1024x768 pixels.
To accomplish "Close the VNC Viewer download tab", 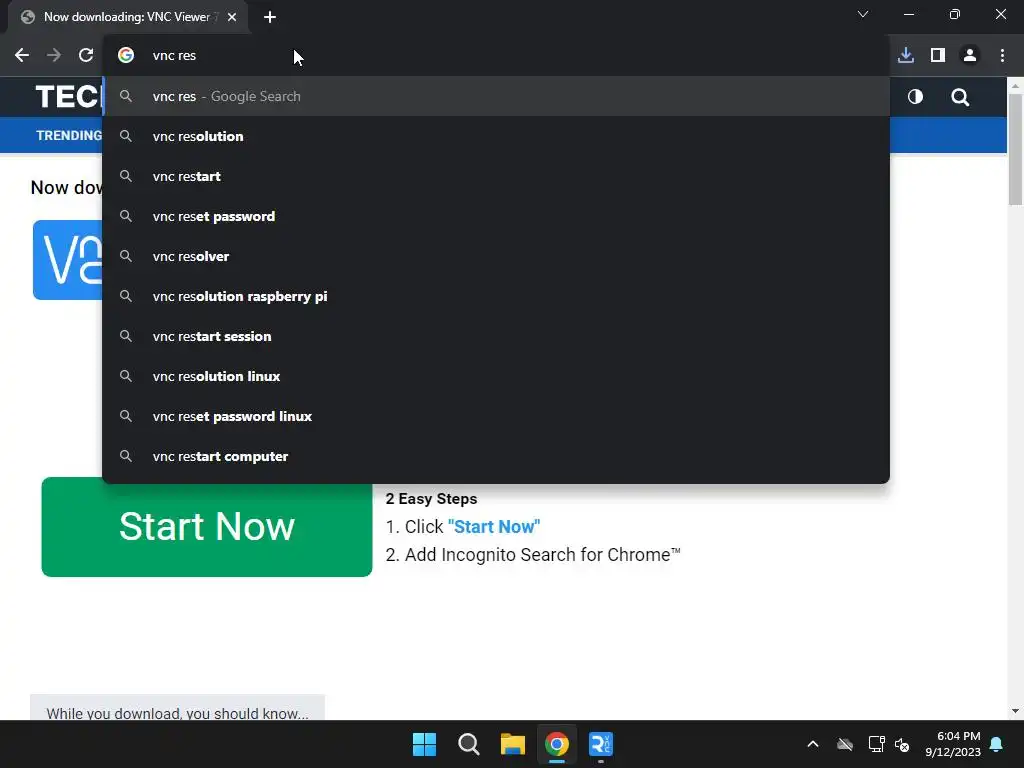I will click(232, 17).
